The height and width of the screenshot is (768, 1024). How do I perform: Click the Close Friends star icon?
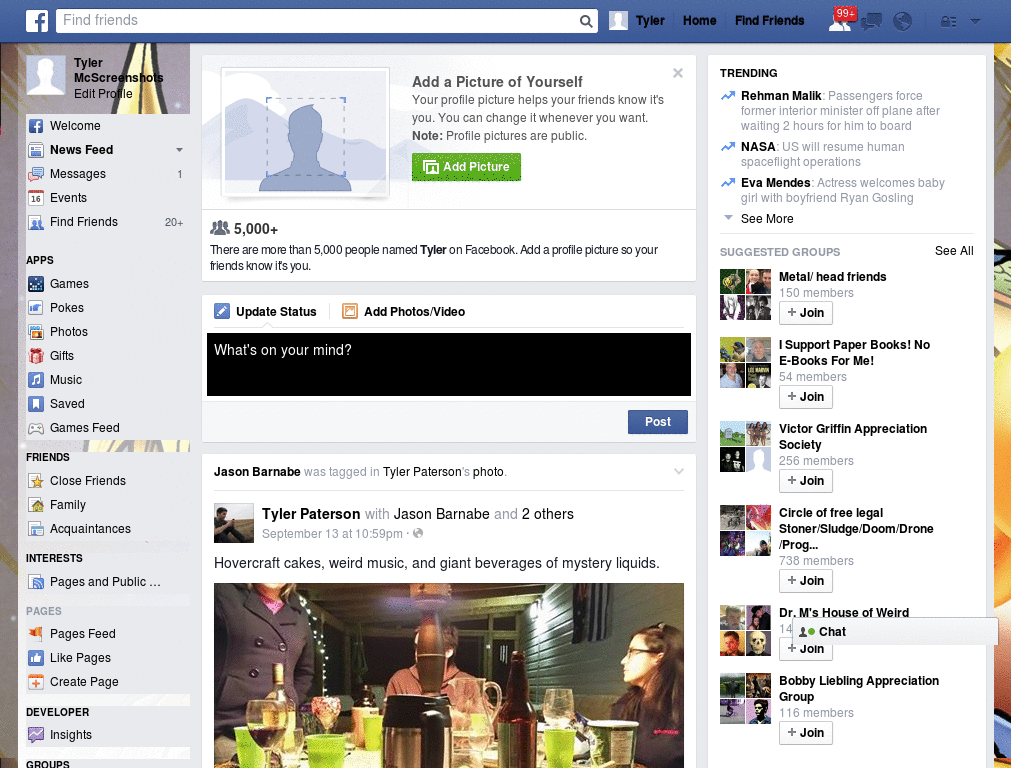[36, 481]
